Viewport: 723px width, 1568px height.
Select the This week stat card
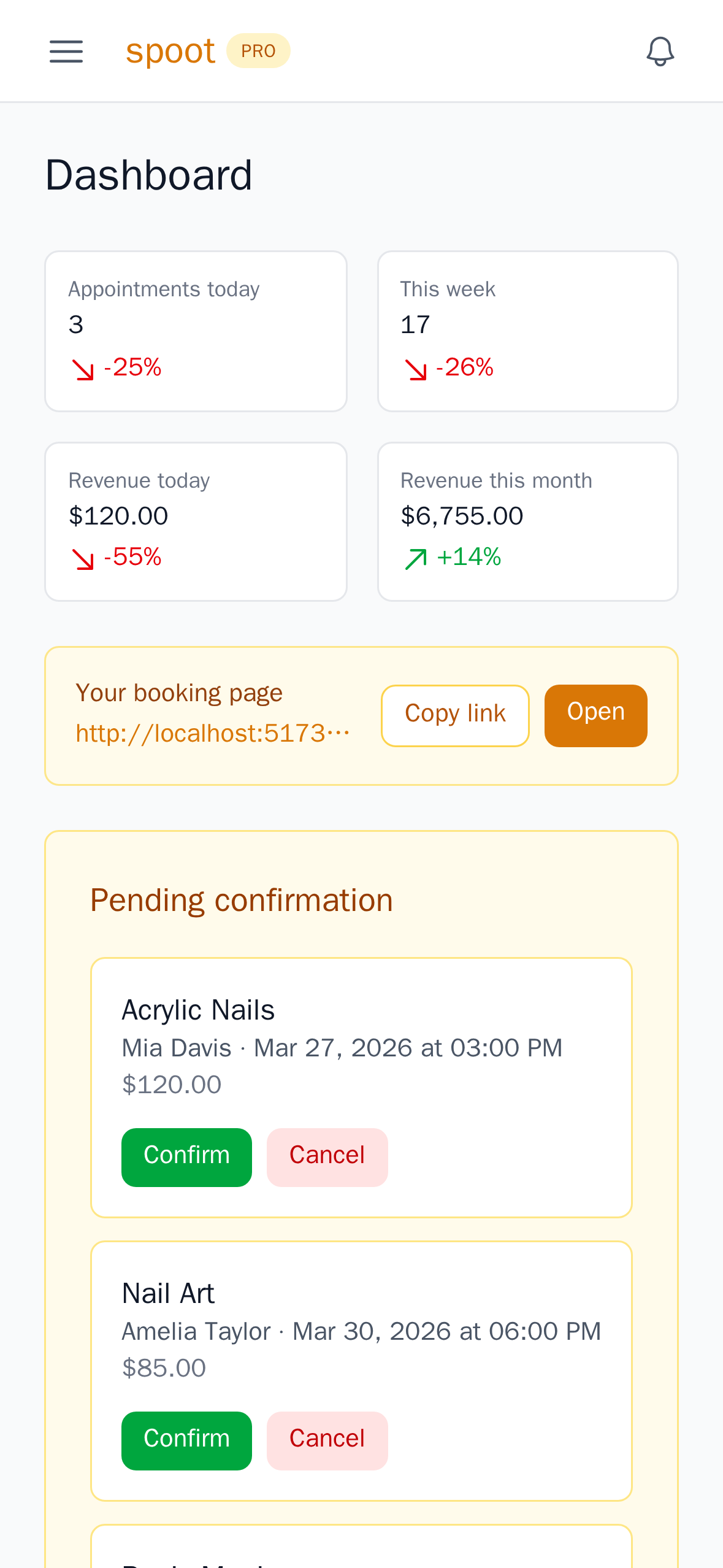click(x=527, y=331)
